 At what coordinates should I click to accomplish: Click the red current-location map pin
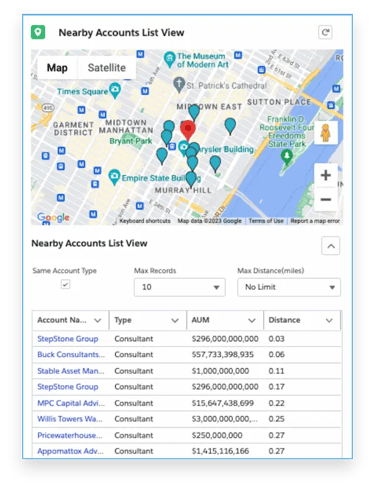[x=188, y=131]
